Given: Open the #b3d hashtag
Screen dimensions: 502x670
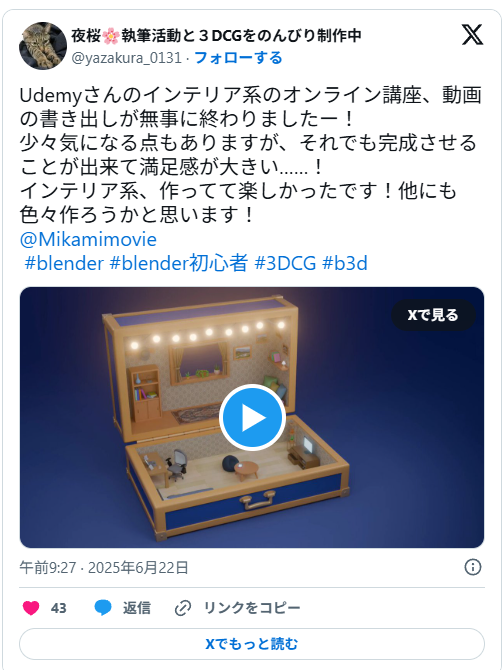Looking at the screenshot, I should [344, 263].
